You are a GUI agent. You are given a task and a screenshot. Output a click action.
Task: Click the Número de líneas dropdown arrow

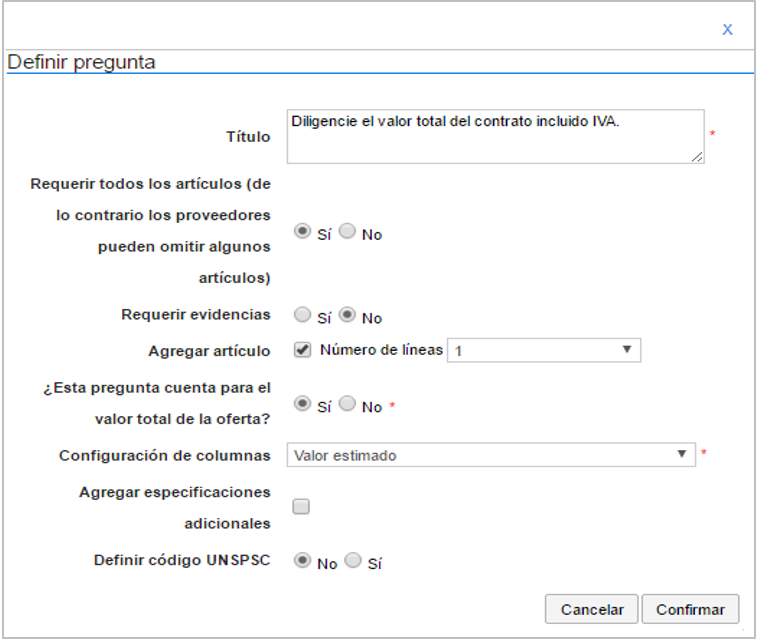coord(627,349)
